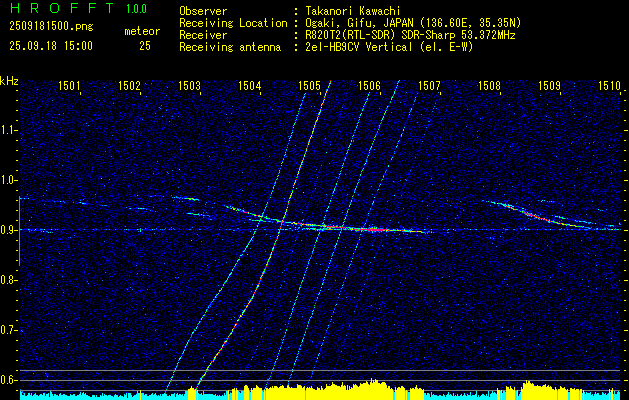Click the Receiver label
The height and width of the screenshot is (400, 629).
point(203,35)
